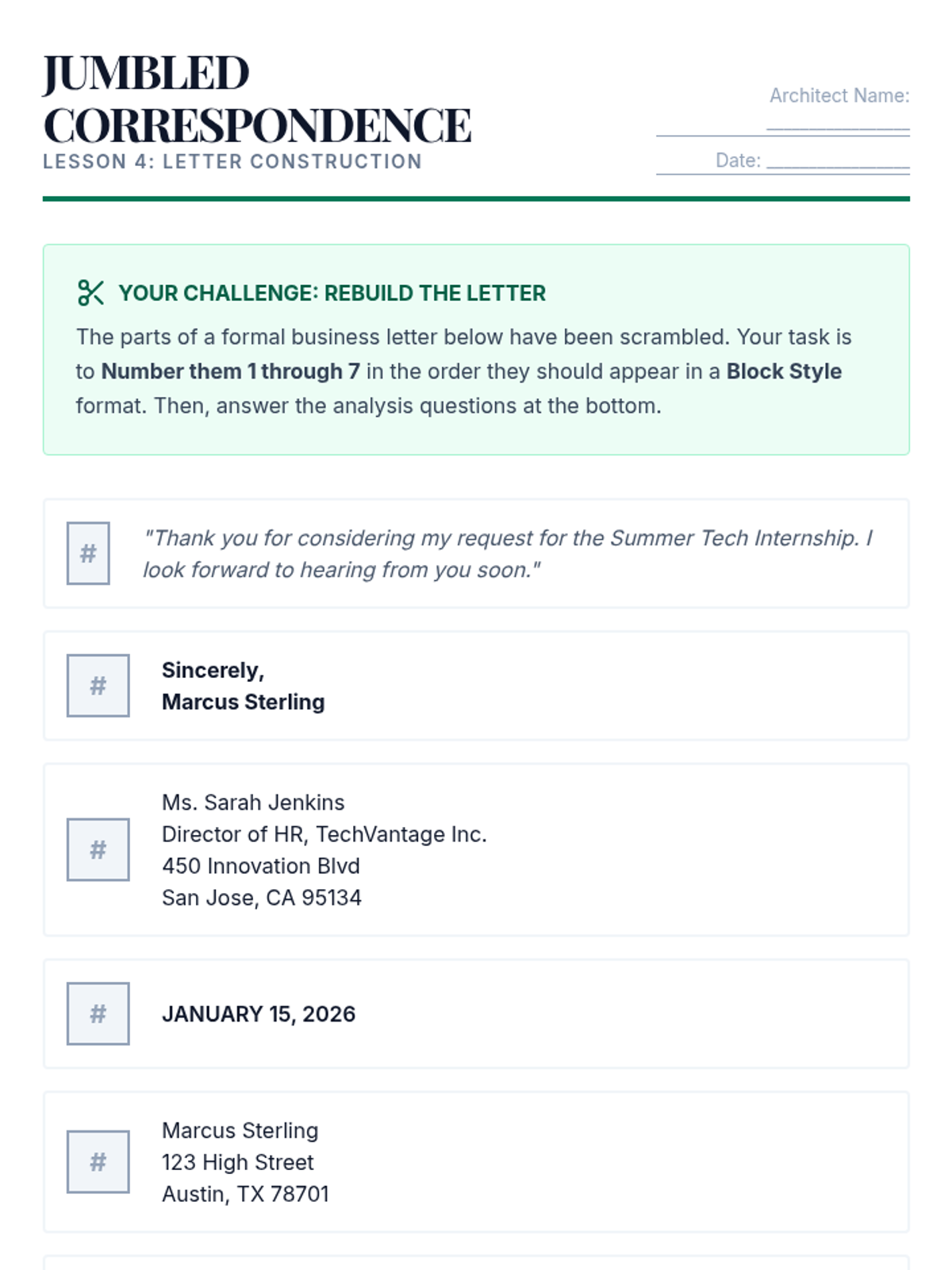
Task: Click the 'Director of HR, TechVantage Inc.' line
Action: tap(324, 834)
